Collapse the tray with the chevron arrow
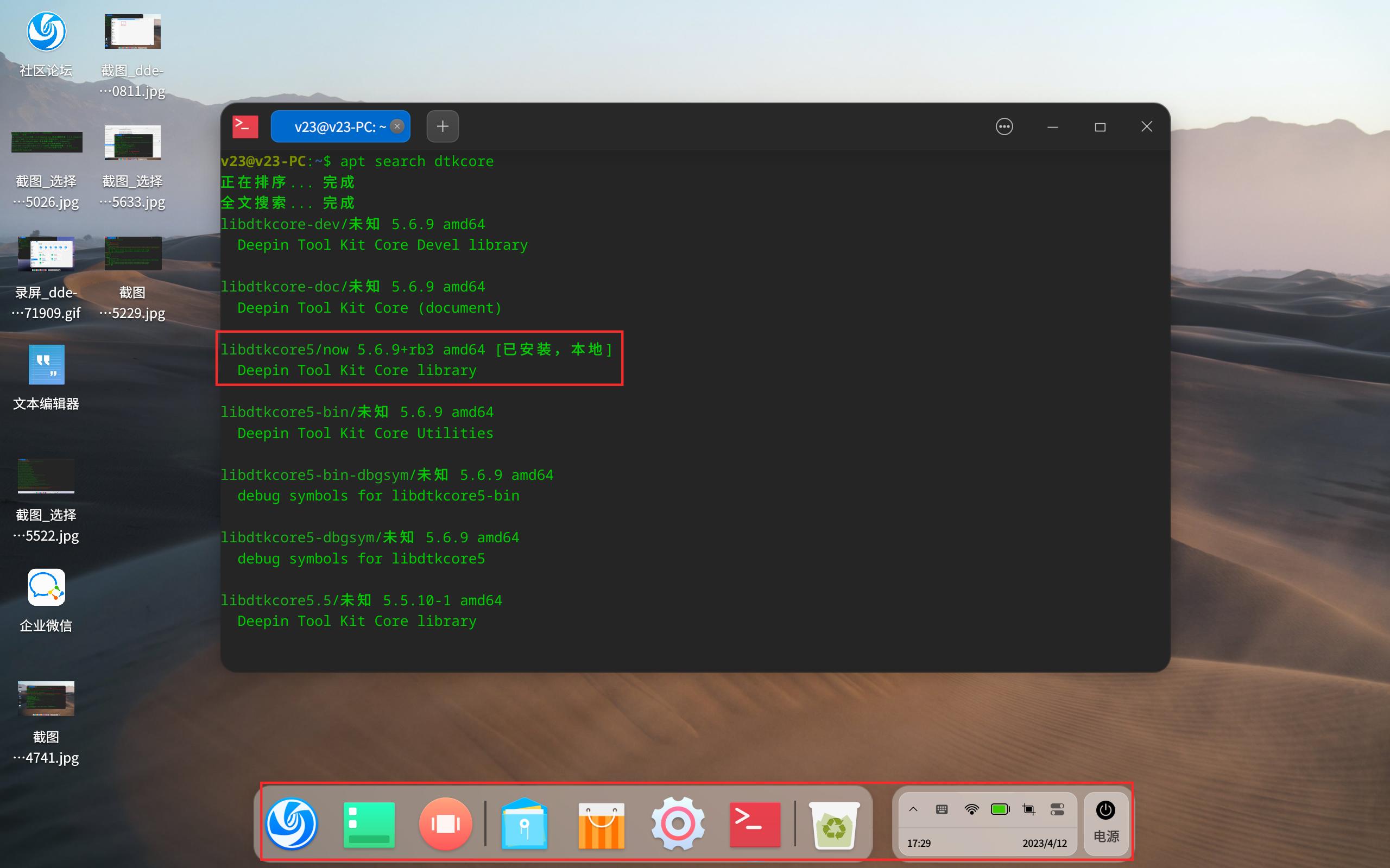The height and width of the screenshot is (868, 1390). tap(913, 808)
